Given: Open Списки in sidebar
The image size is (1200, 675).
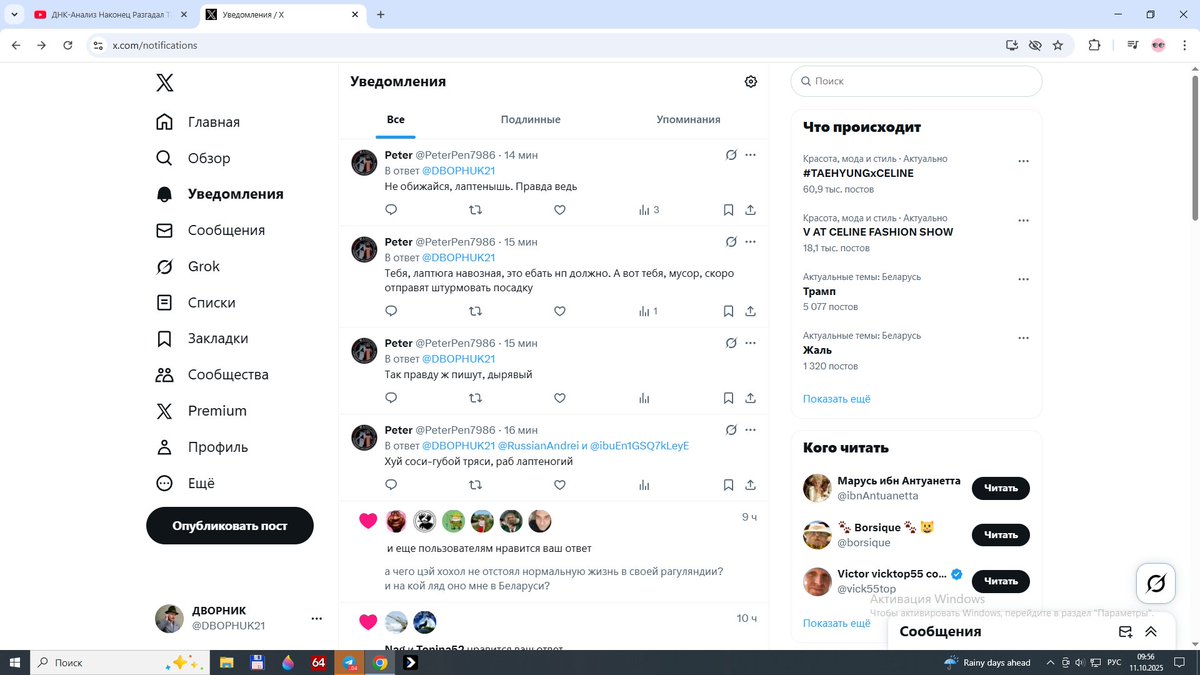Looking at the screenshot, I should pos(196,302).
